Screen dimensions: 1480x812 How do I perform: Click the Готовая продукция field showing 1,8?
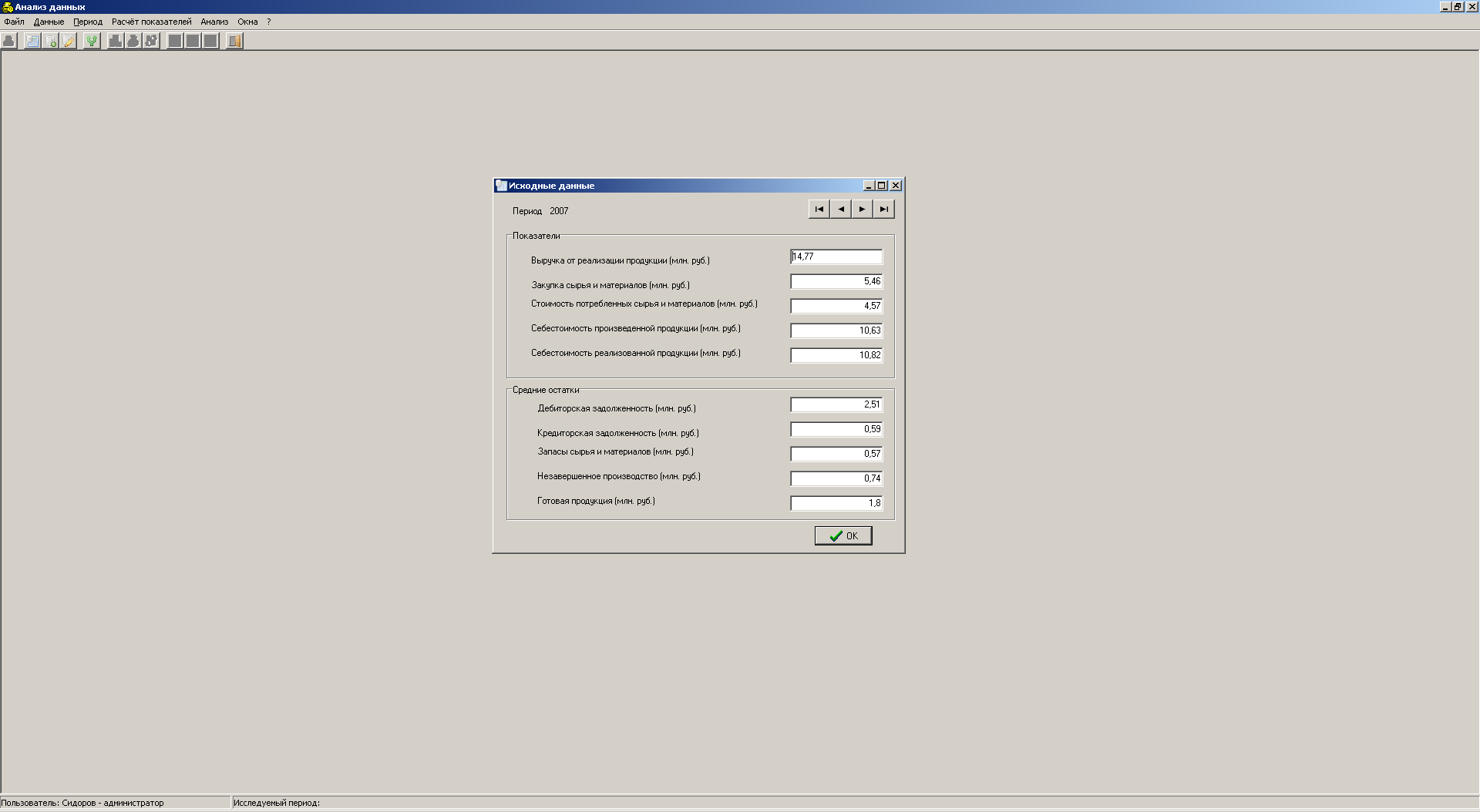[836, 503]
